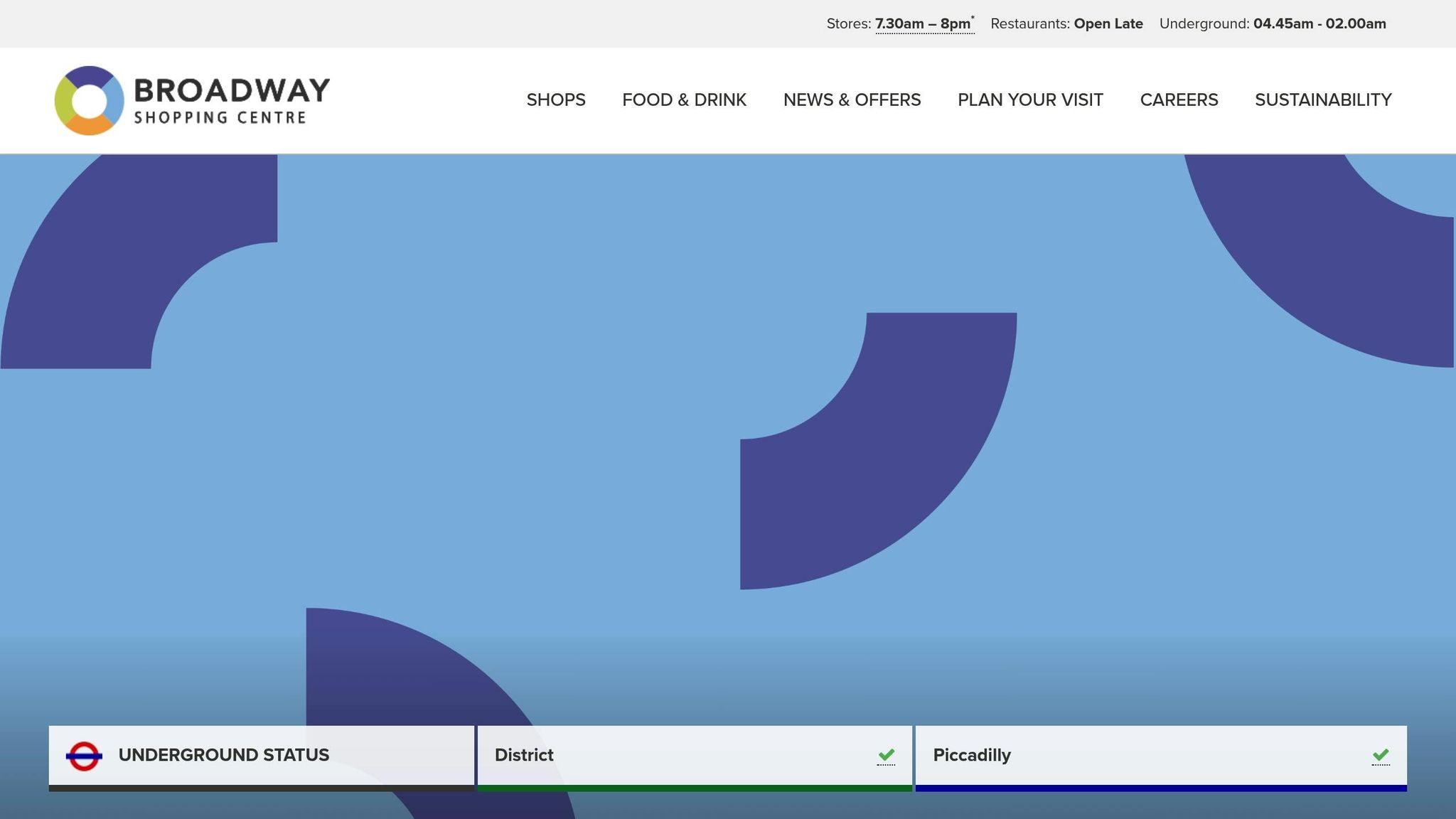Open the Sustainability page
Screen dimensions: 1456x819
[x=1322, y=100]
